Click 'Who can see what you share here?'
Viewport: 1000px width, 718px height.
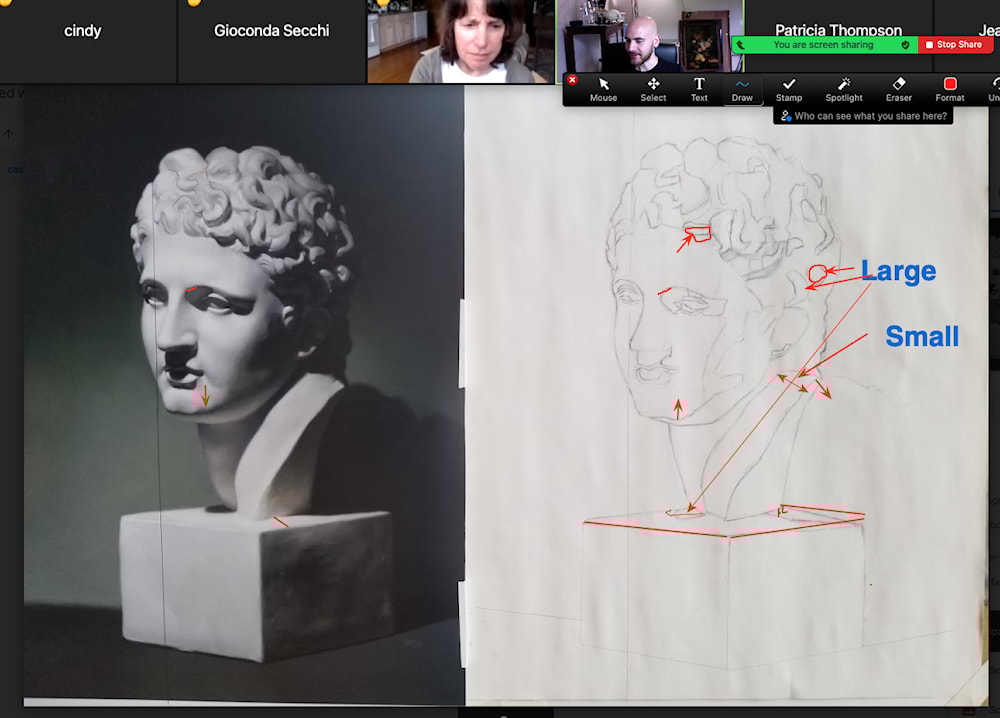pos(865,116)
